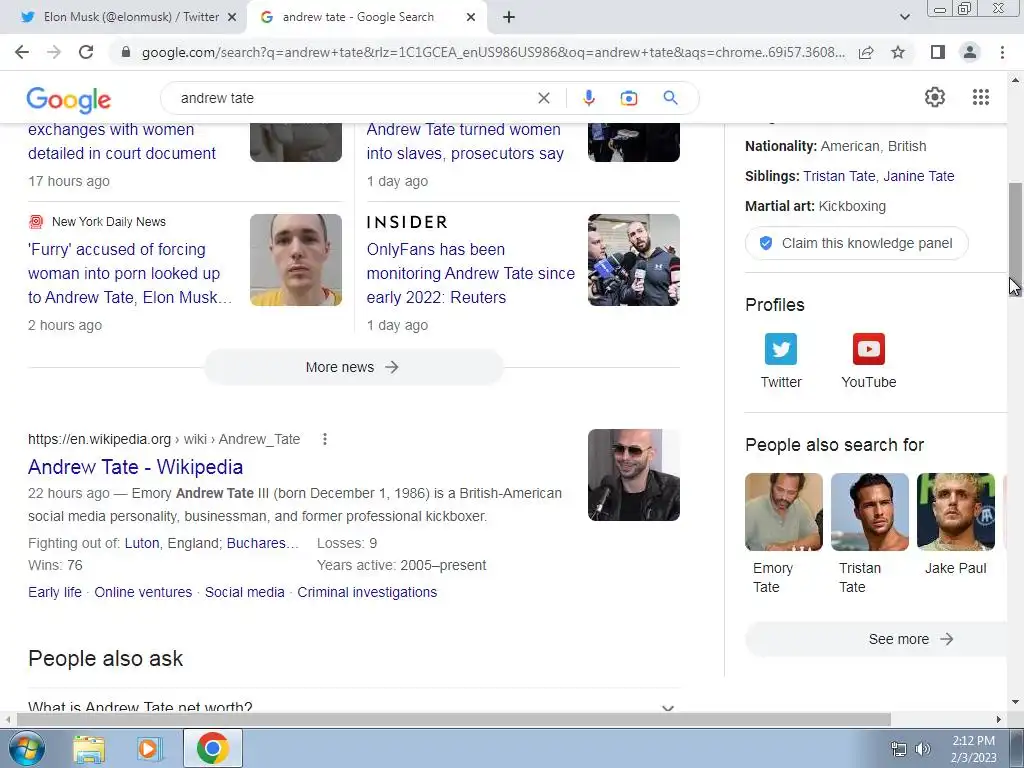Open the system volume control
This screenshot has width=1024, height=768.
pyautogui.click(x=923, y=749)
